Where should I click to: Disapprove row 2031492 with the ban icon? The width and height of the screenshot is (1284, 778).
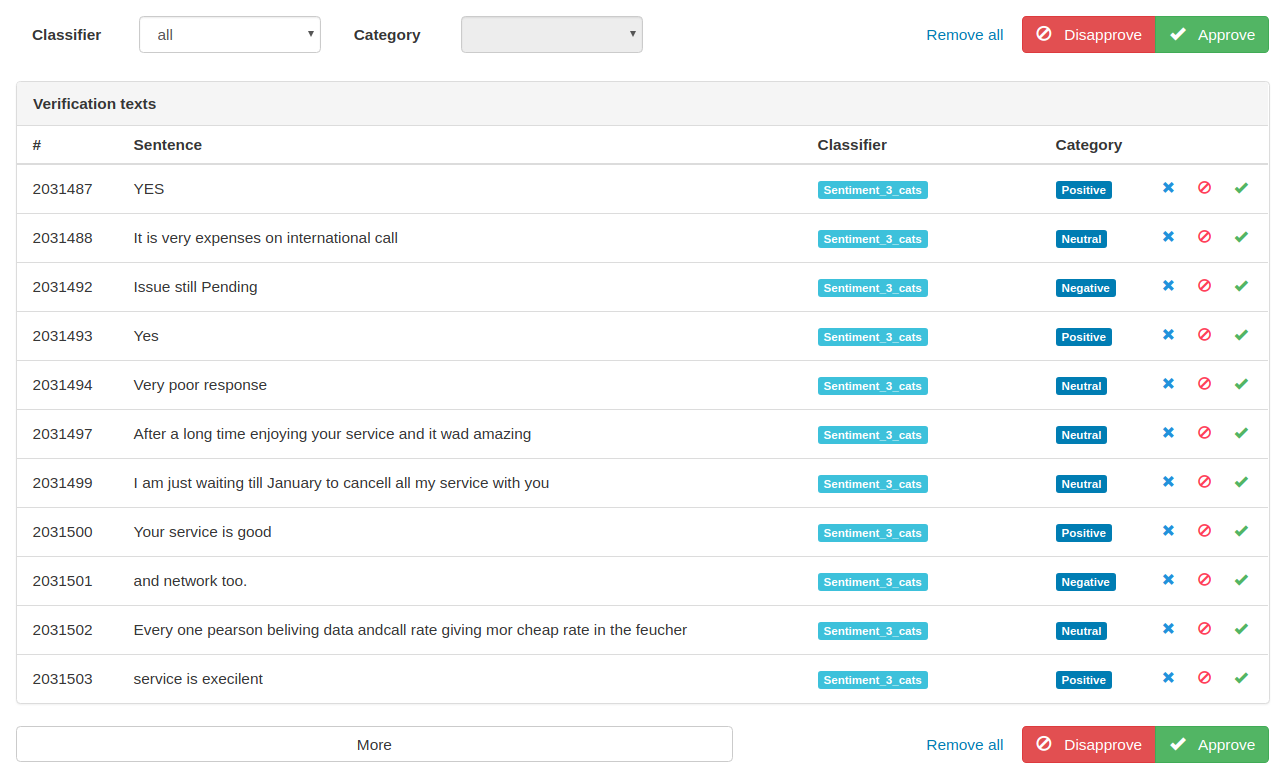(x=1204, y=286)
